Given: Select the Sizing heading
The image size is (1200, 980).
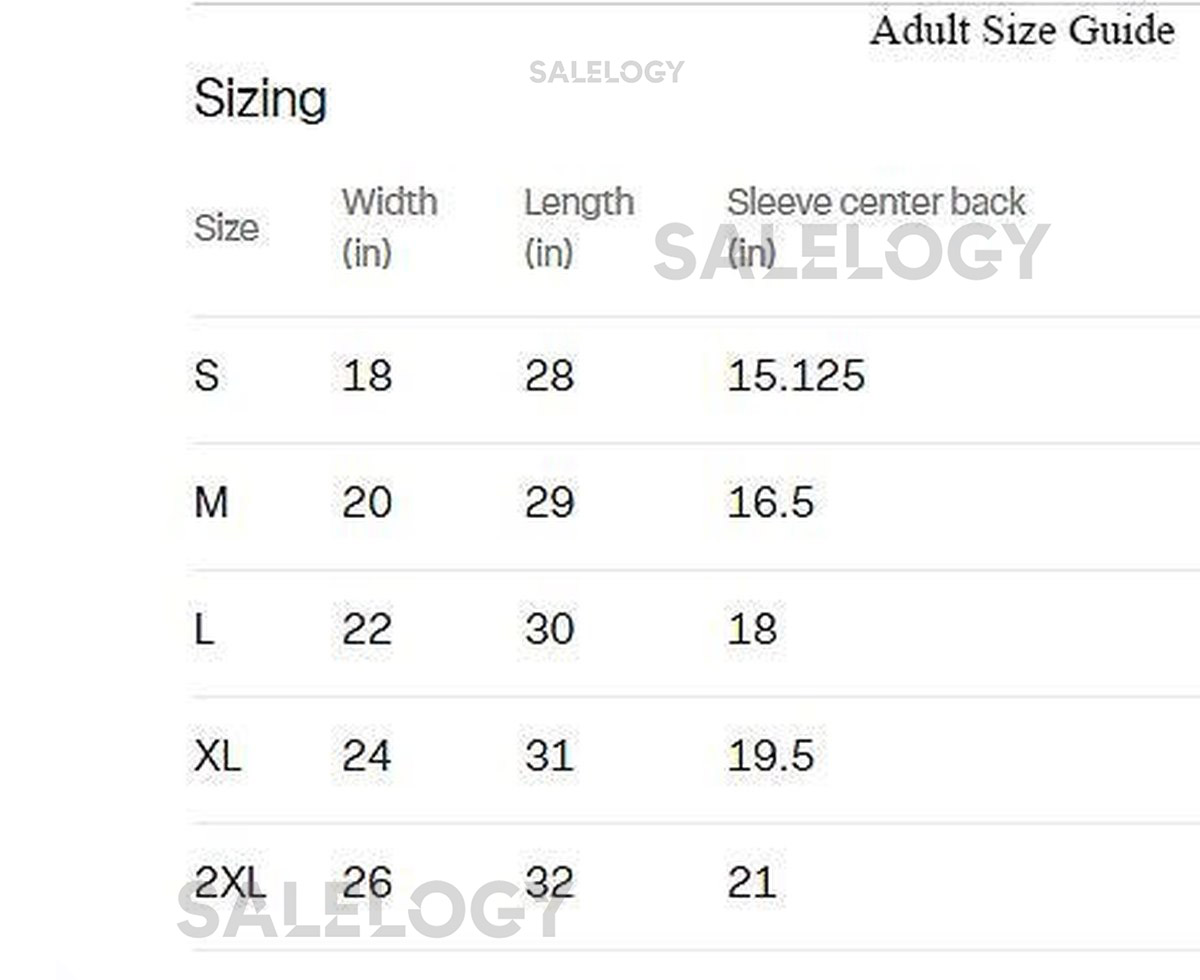Looking at the screenshot, I should pos(260,99).
